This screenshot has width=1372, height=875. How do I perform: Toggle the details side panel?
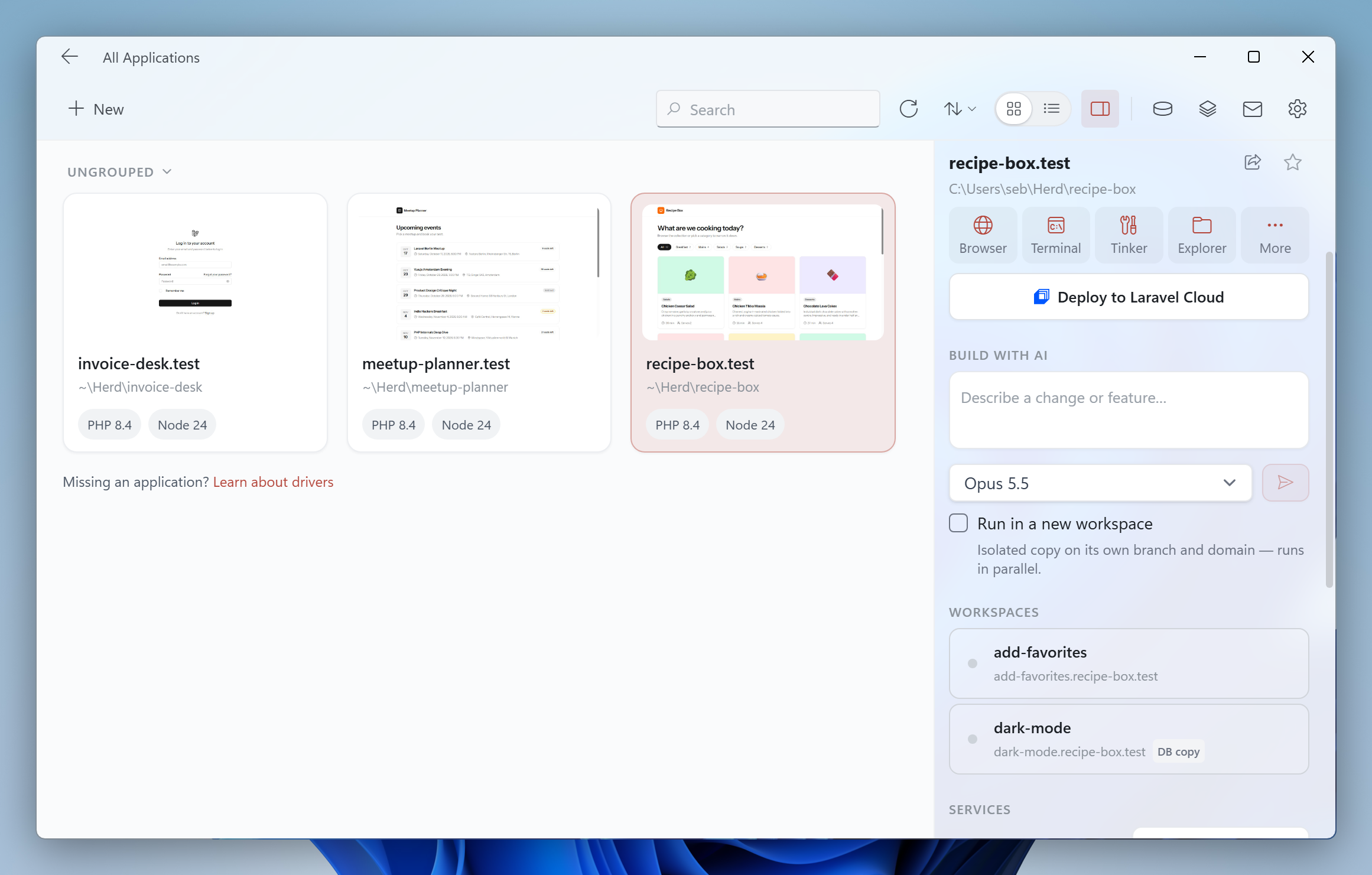[x=1100, y=109]
